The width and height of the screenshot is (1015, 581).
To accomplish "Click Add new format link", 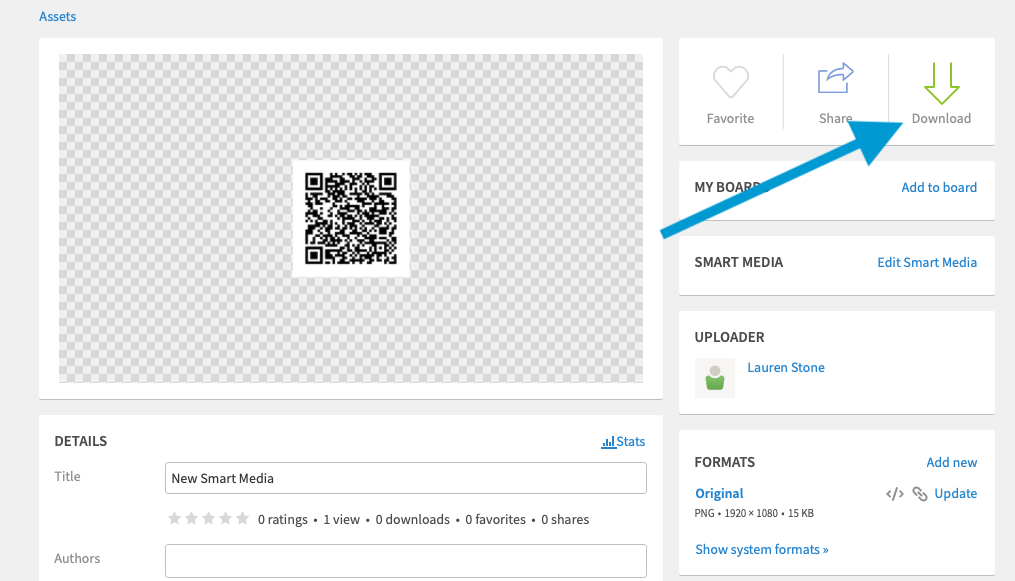I will 952,463.
